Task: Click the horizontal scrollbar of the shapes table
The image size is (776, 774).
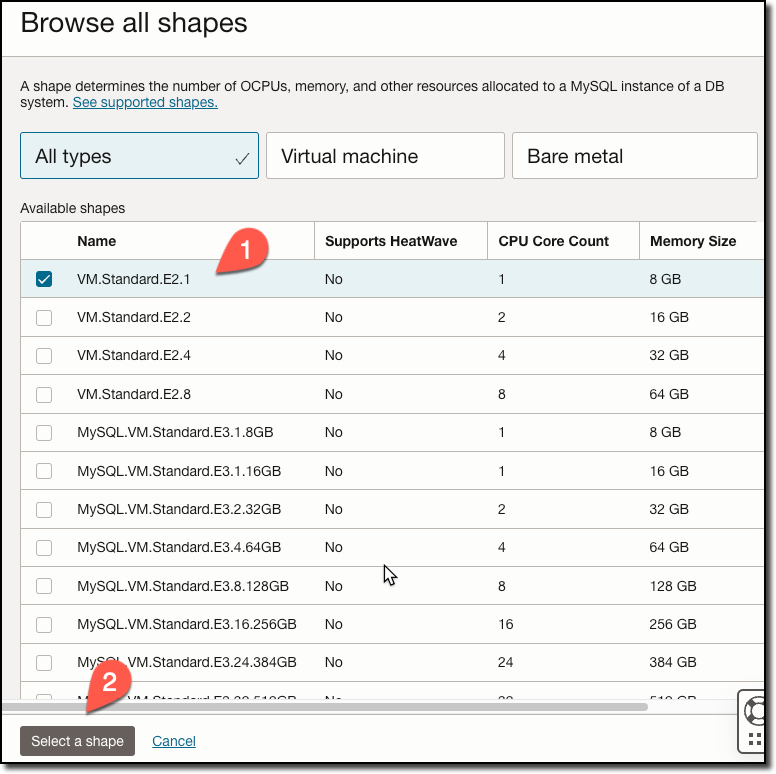Action: tap(324, 707)
